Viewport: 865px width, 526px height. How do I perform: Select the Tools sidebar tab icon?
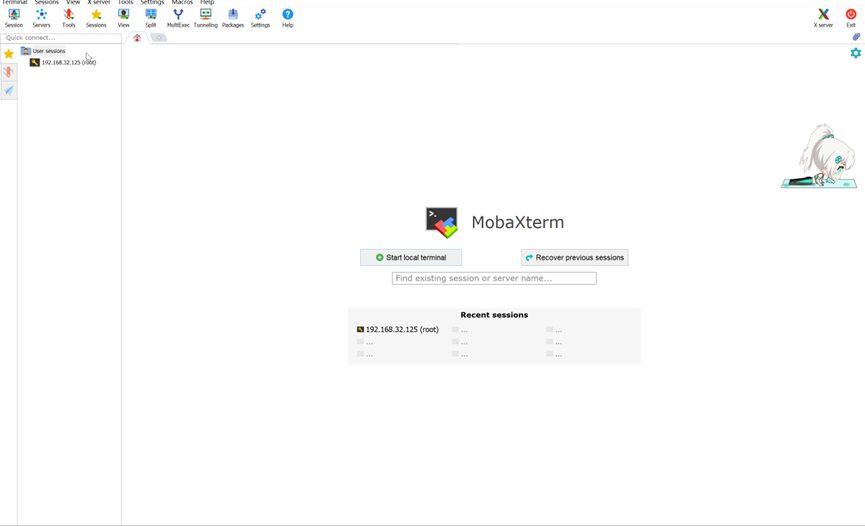coord(9,72)
